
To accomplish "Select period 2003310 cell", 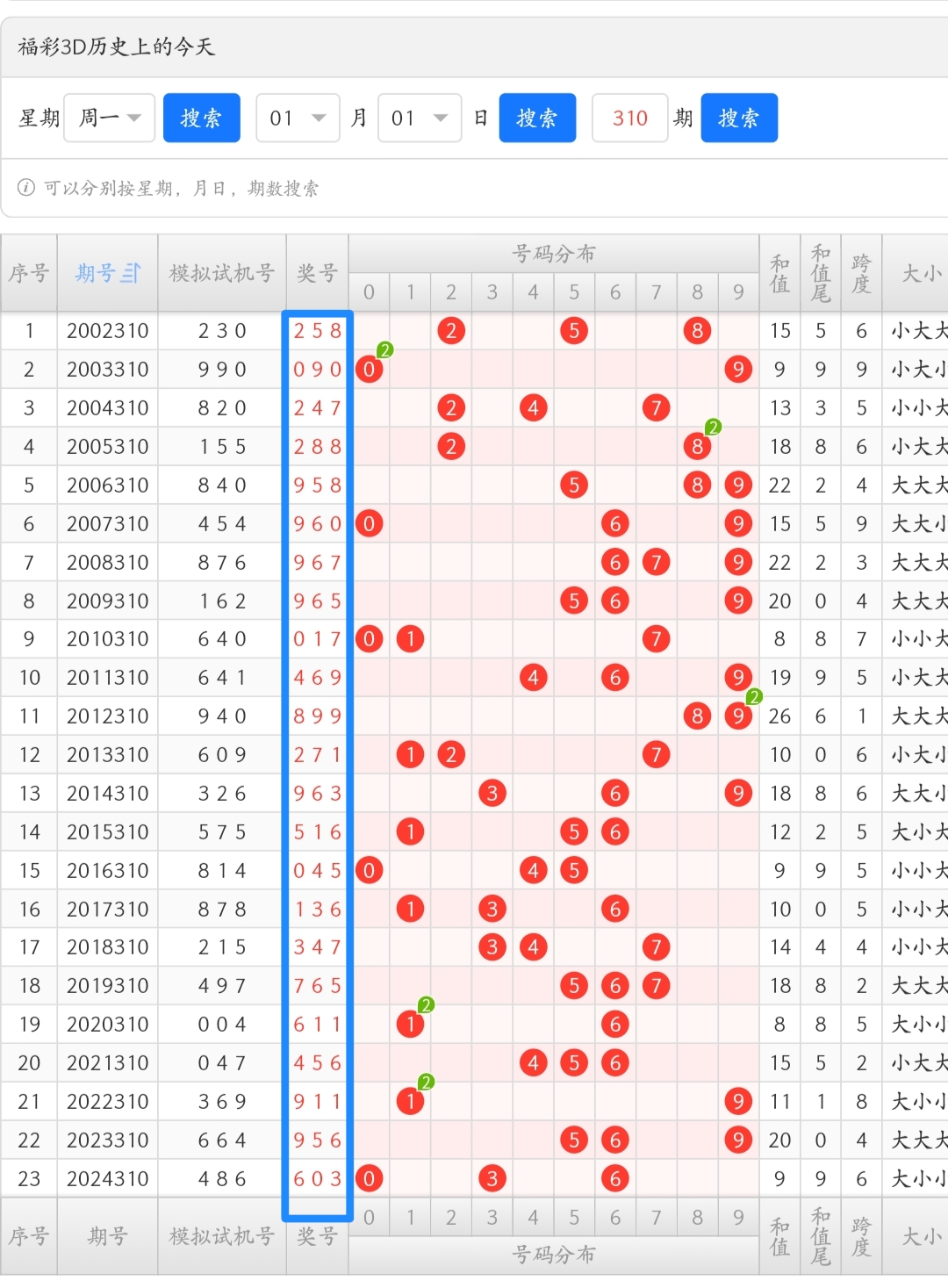I will pos(108,370).
